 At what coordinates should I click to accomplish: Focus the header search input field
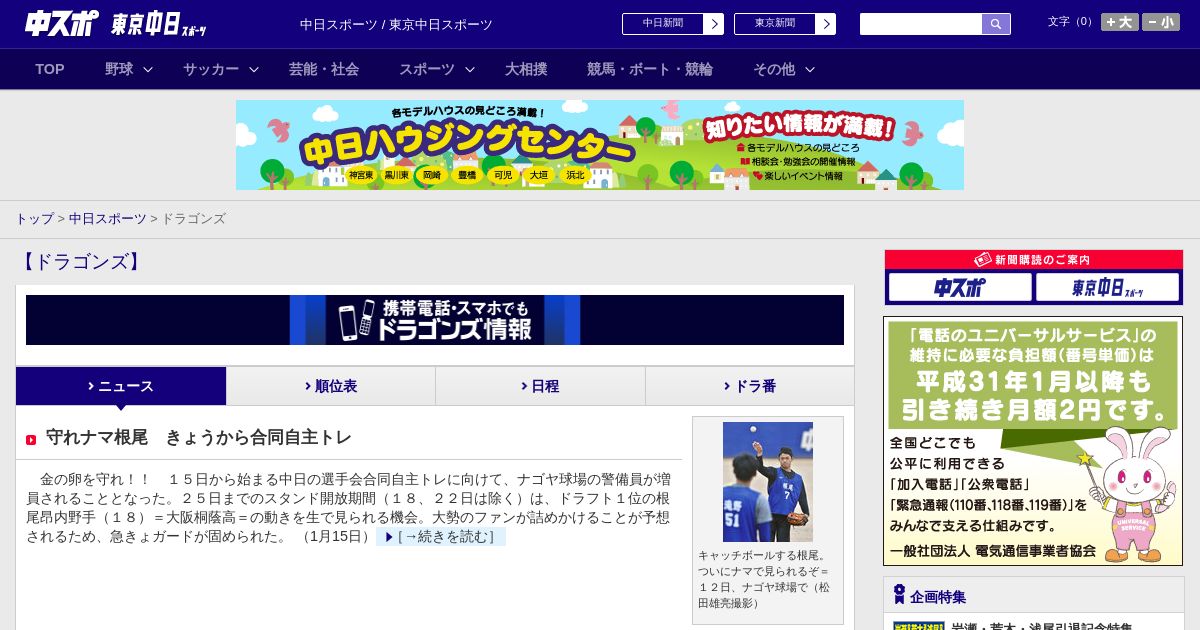tap(921, 24)
